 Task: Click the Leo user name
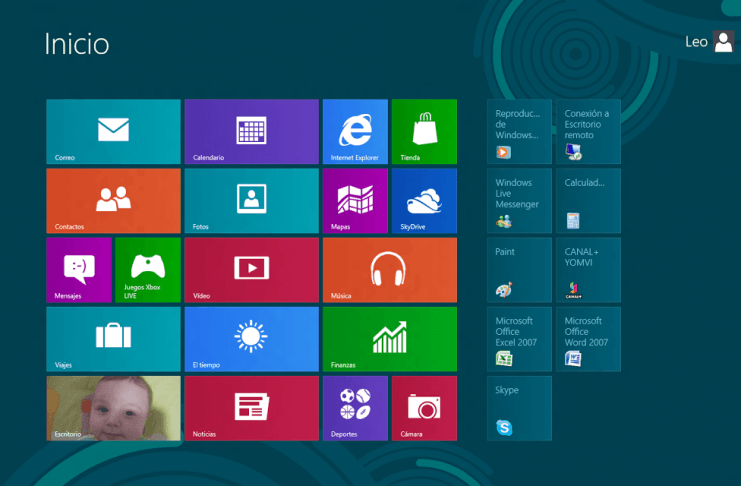pos(696,42)
